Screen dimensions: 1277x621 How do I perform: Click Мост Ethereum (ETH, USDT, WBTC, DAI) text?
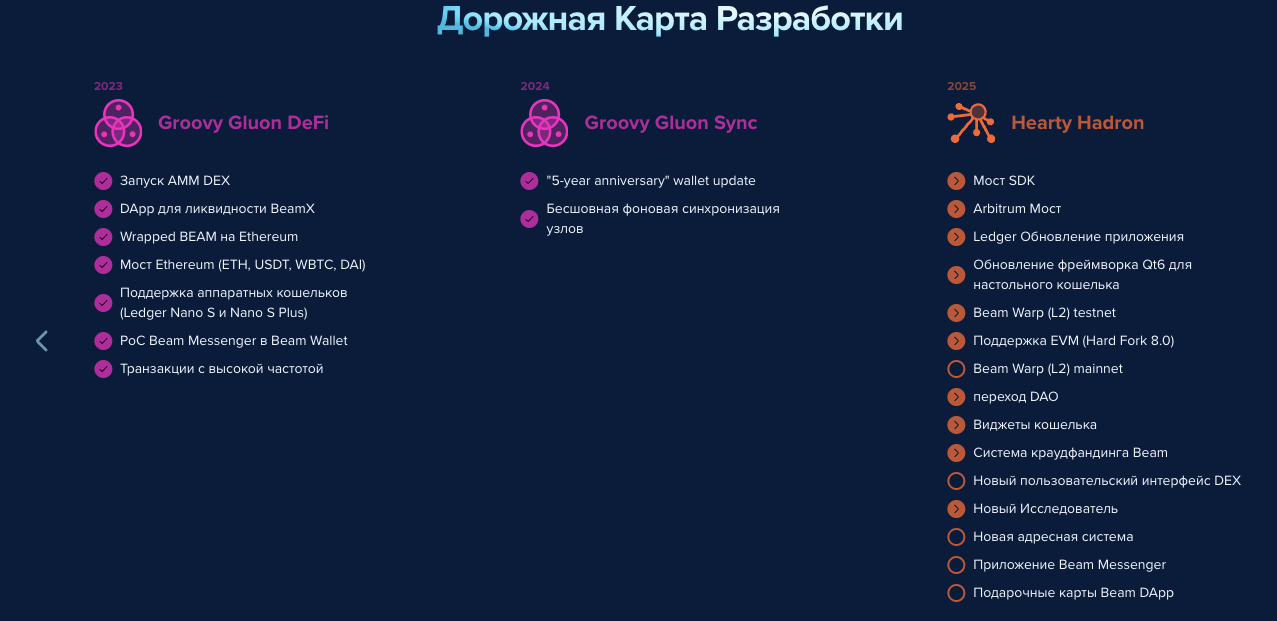[243, 265]
